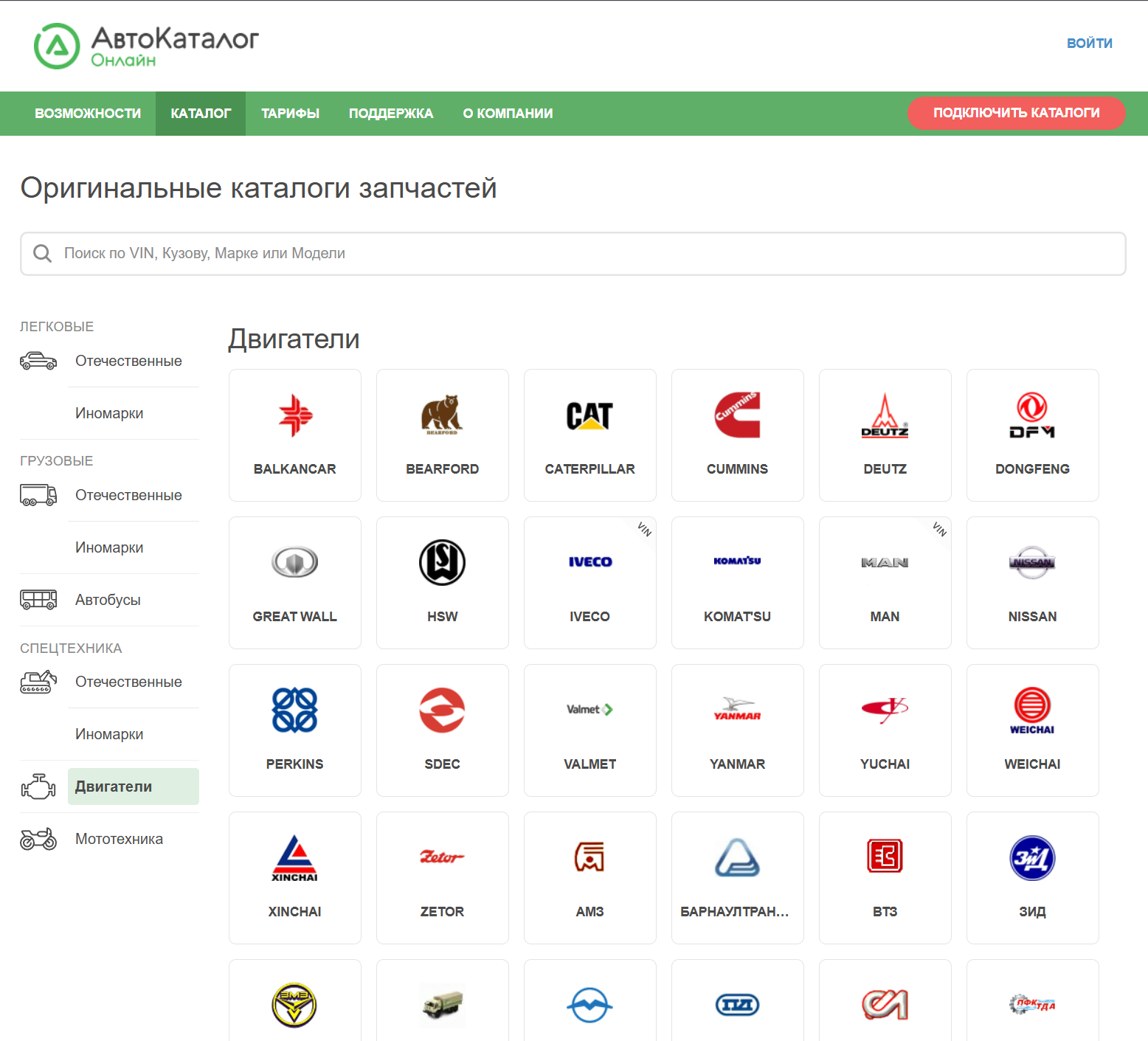1148x1041 pixels.
Task: Select Отечественные under ГРУЗОВЫЕ
Action: point(128,495)
